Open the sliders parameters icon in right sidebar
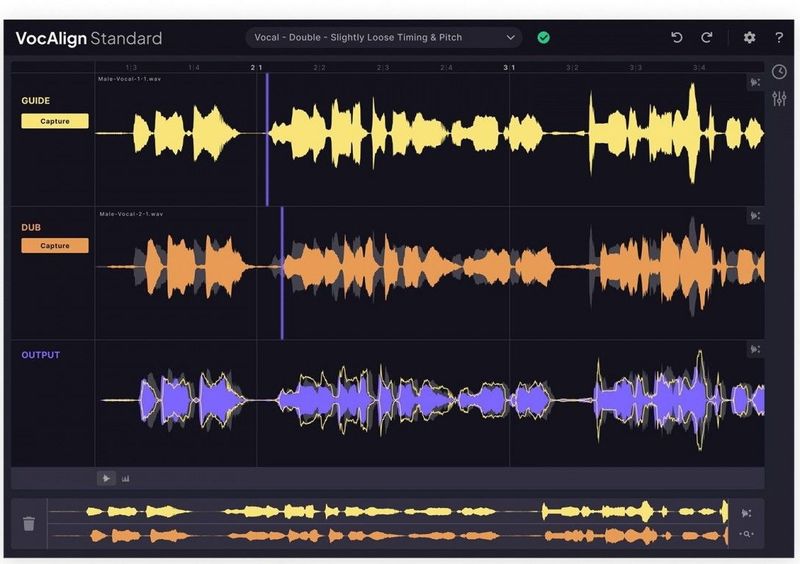 pyautogui.click(x=779, y=98)
